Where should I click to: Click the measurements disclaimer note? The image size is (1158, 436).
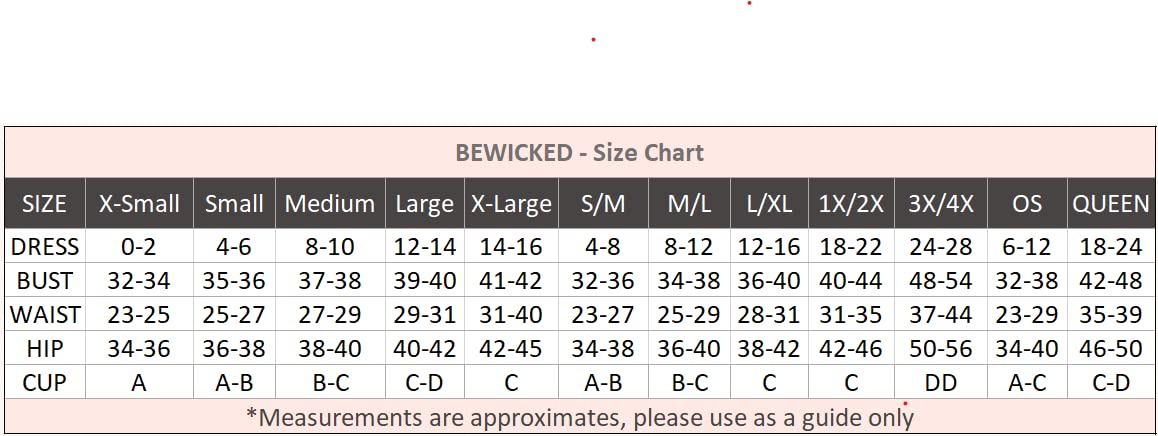[x=579, y=416]
